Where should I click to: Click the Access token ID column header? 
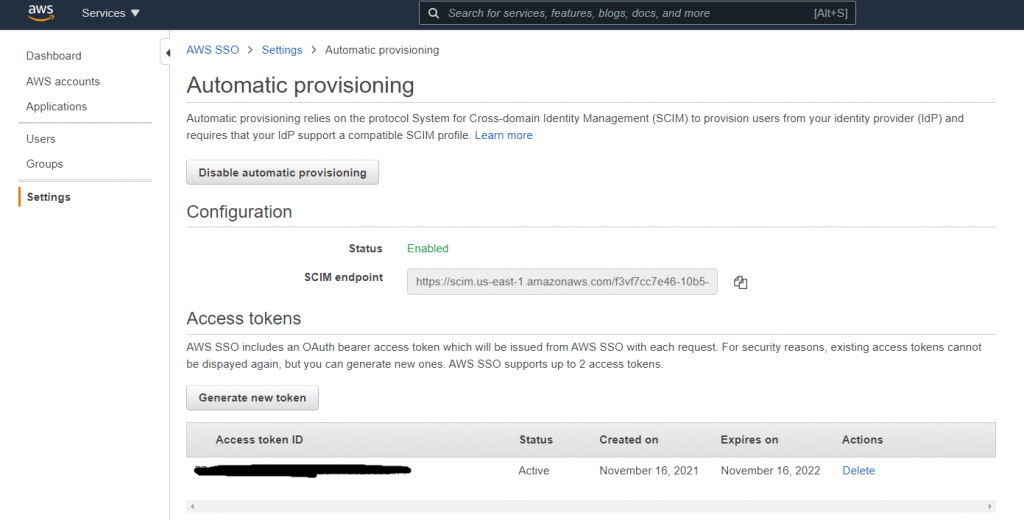pos(259,440)
